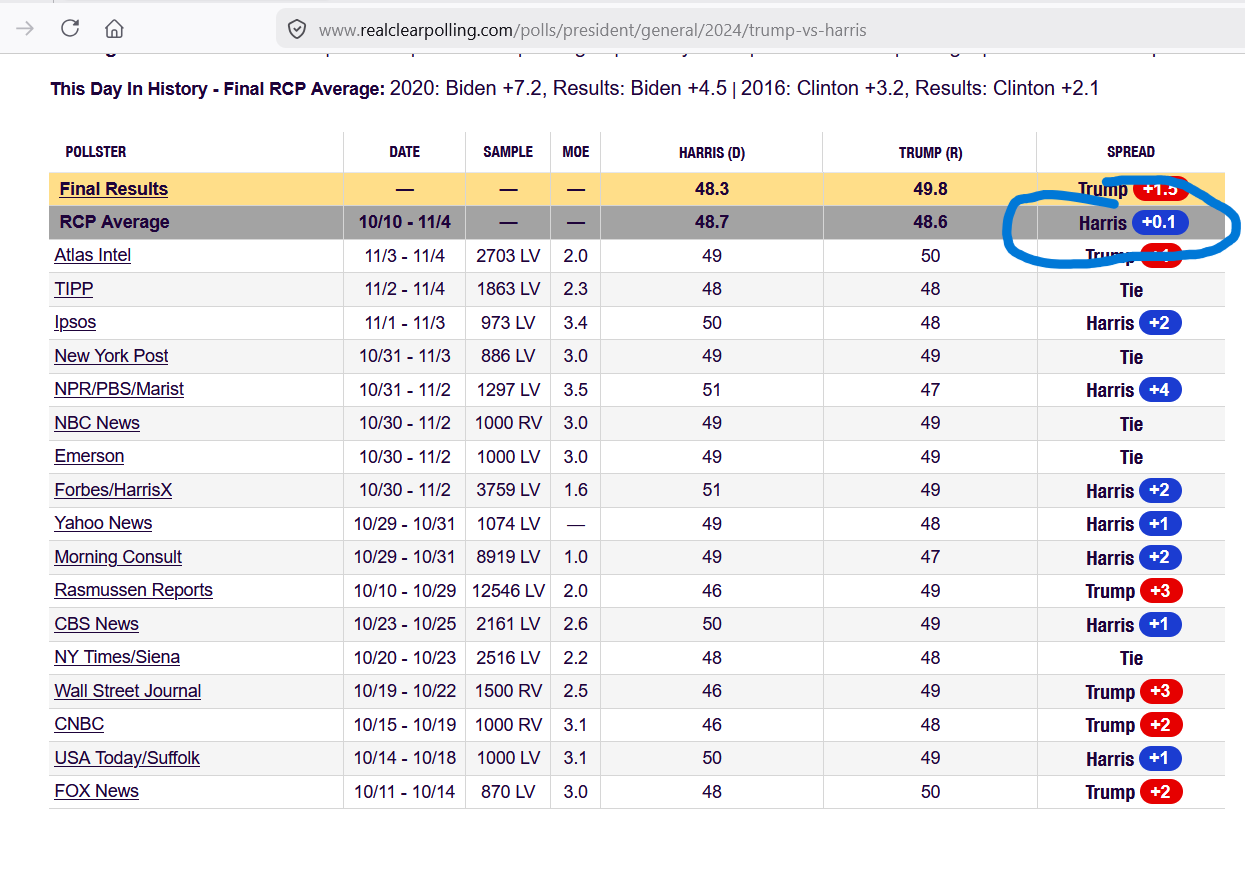Screen dimensions: 1245x873
Task: Click the USA Today/Suffolk Harris +1 badge
Action: 1160,758
